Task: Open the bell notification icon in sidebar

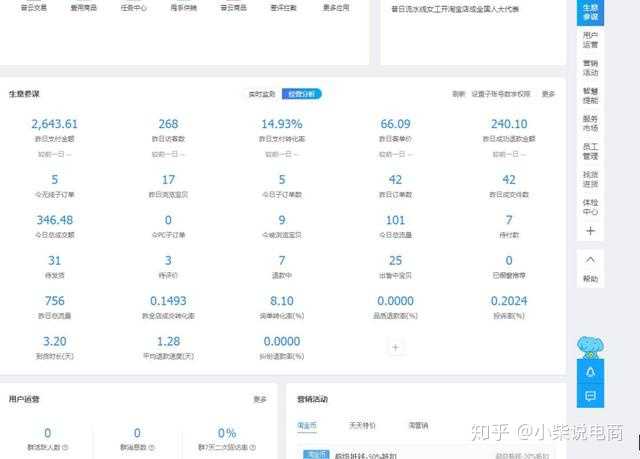Action: (x=590, y=372)
